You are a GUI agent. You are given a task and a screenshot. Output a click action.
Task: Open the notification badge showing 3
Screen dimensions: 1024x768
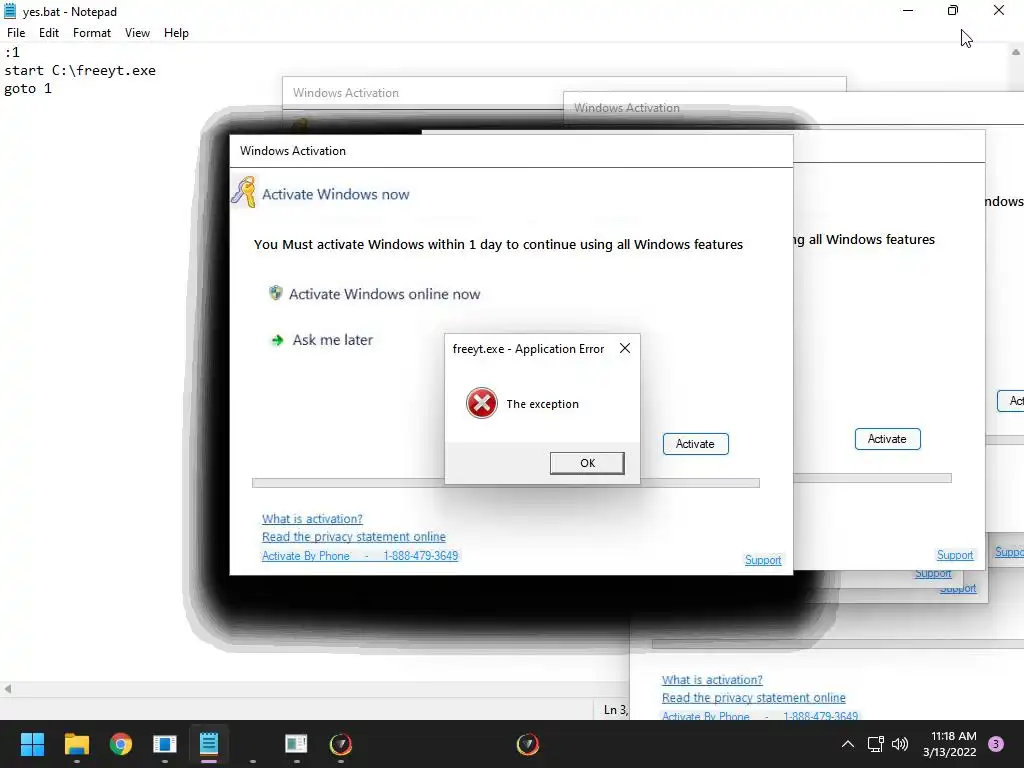[996, 744]
